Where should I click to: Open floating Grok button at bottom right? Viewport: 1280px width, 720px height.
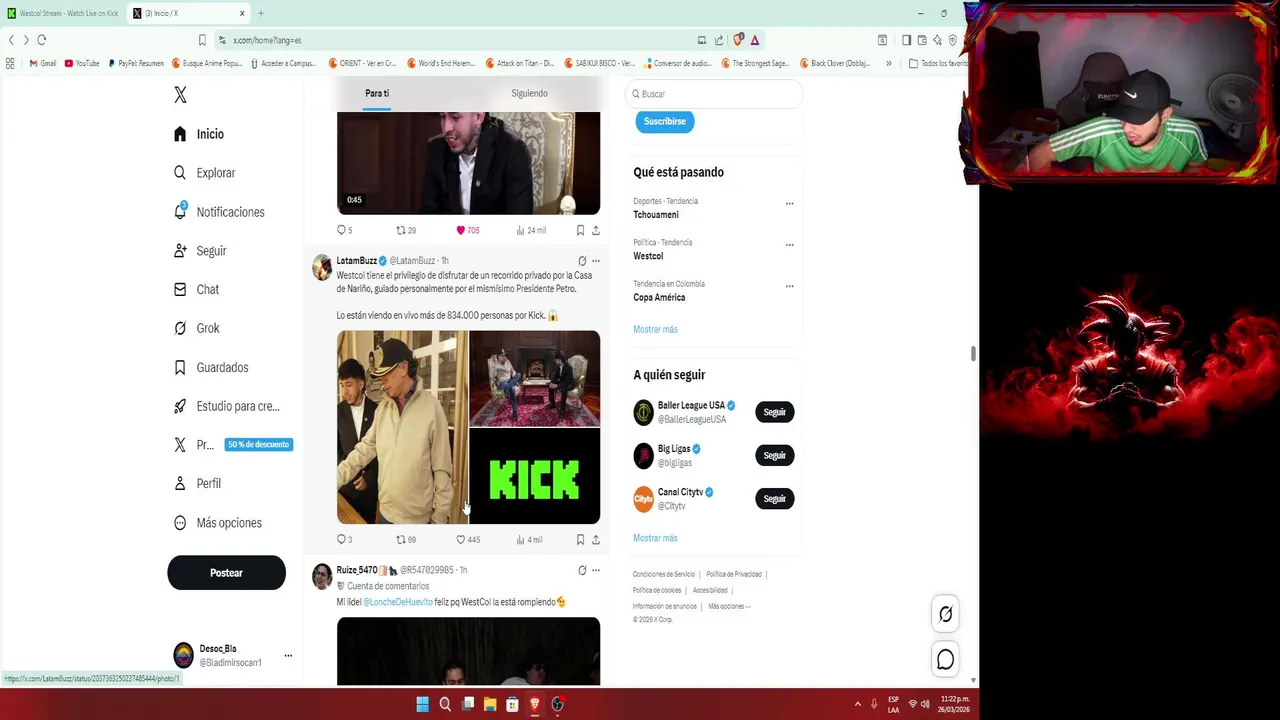[945, 614]
